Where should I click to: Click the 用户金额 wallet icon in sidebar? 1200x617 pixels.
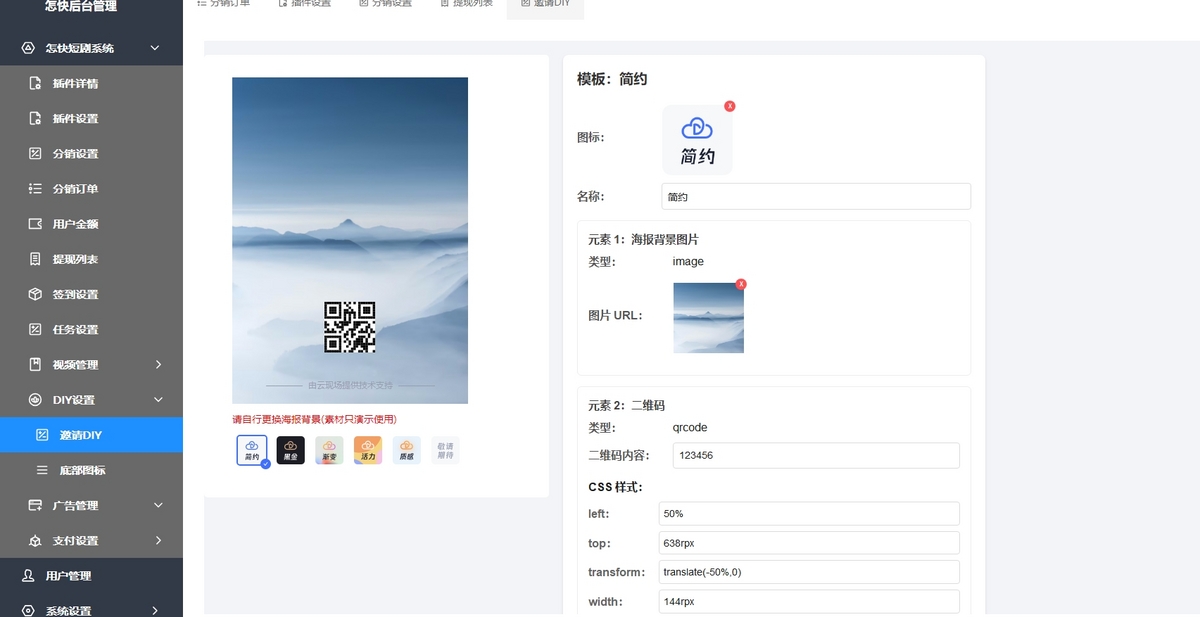point(35,224)
